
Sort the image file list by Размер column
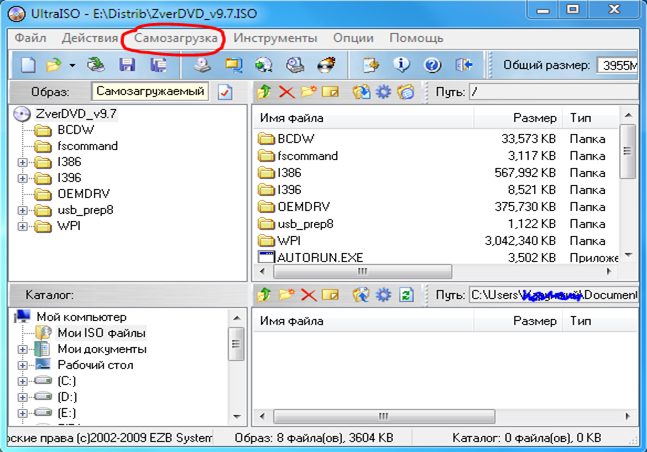pos(517,118)
